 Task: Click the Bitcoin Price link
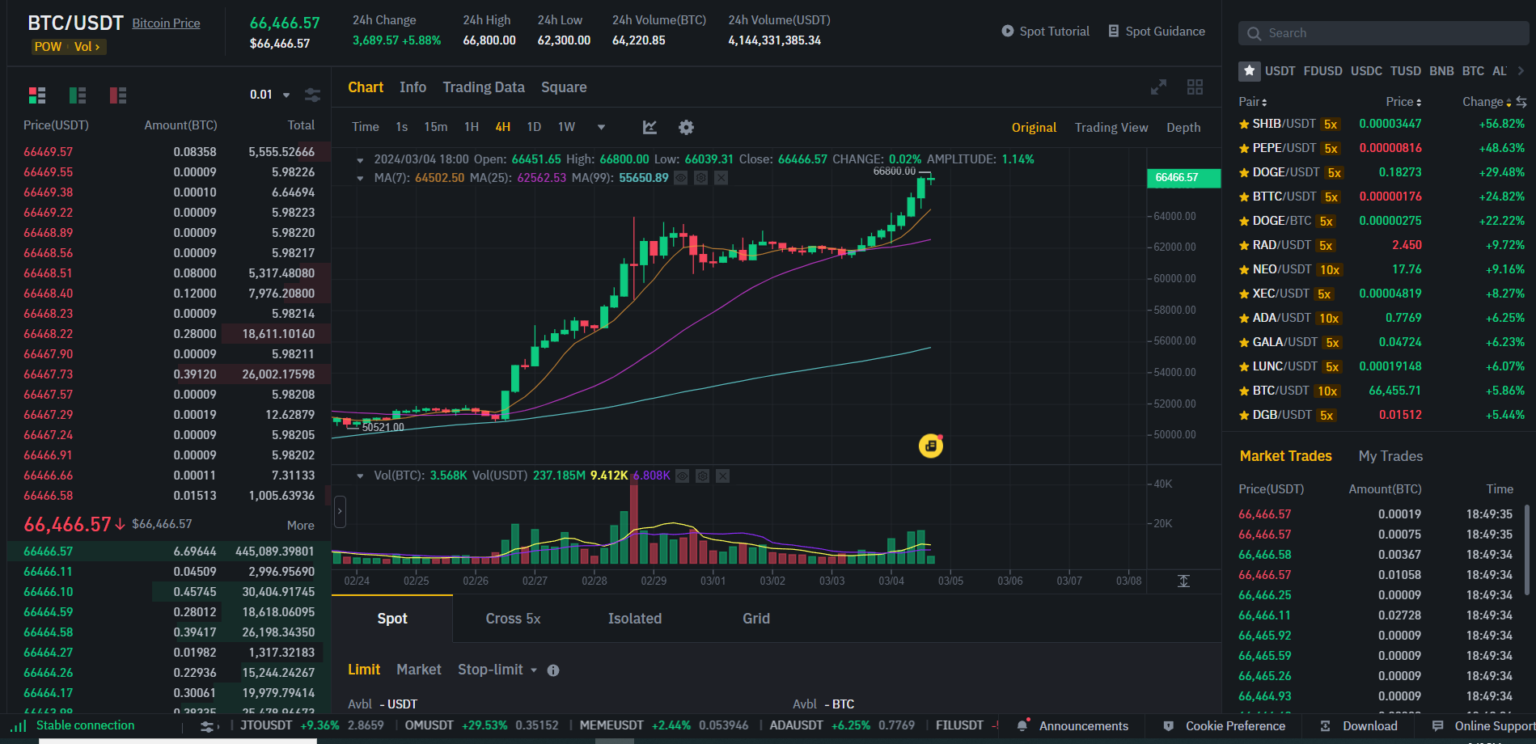(x=166, y=23)
